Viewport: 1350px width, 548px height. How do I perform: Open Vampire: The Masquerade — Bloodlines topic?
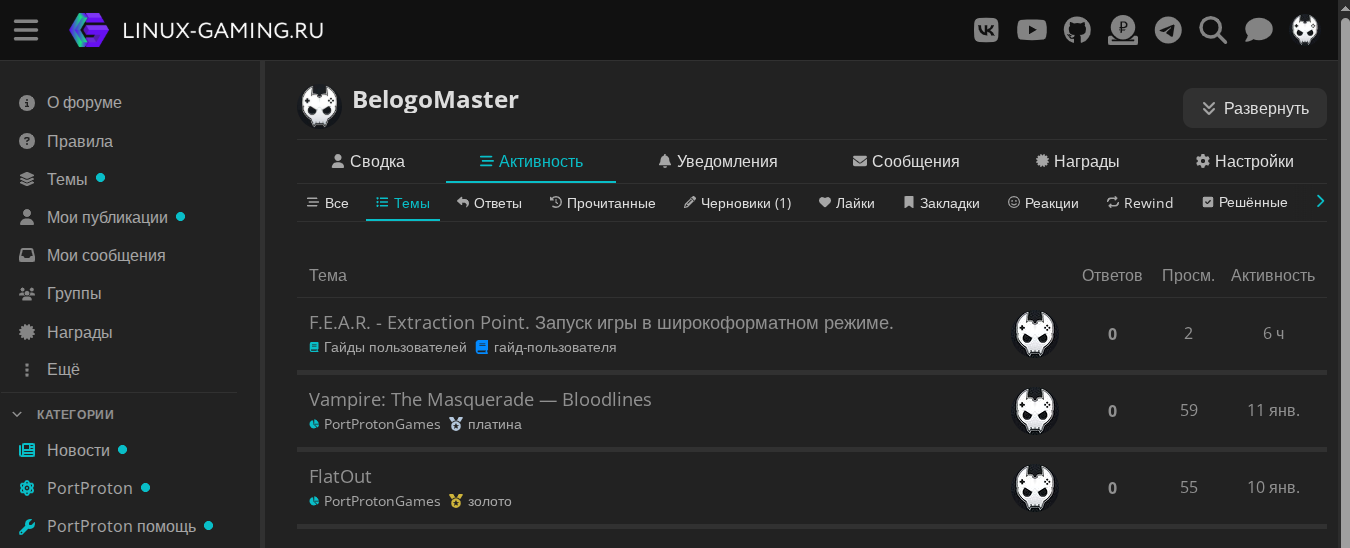pyautogui.click(x=480, y=400)
